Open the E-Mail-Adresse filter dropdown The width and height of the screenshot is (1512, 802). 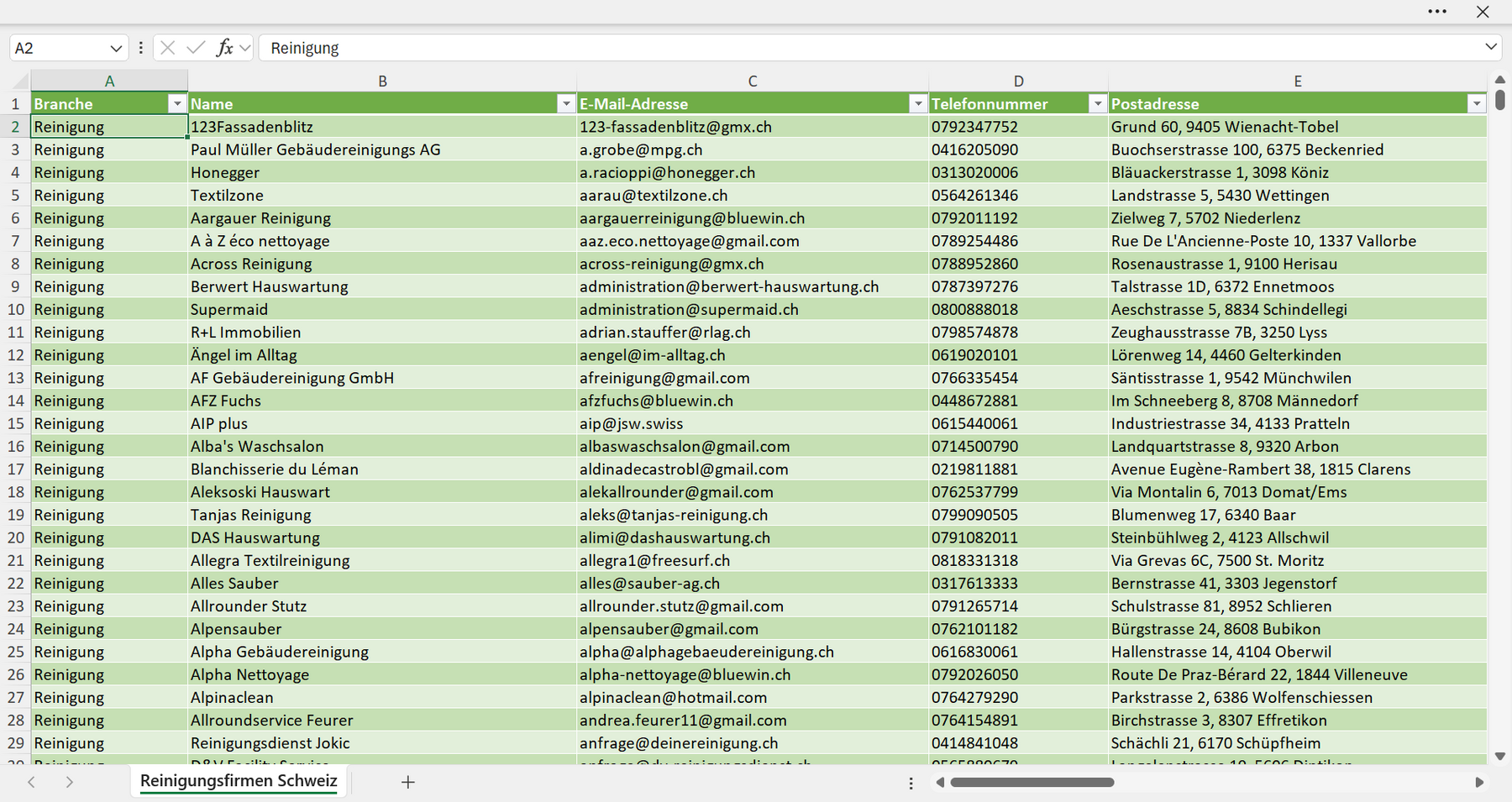tap(918, 103)
